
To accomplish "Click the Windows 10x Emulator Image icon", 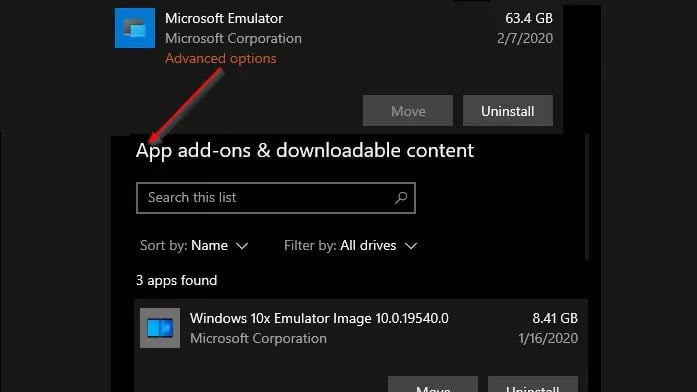I will pyautogui.click(x=160, y=328).
